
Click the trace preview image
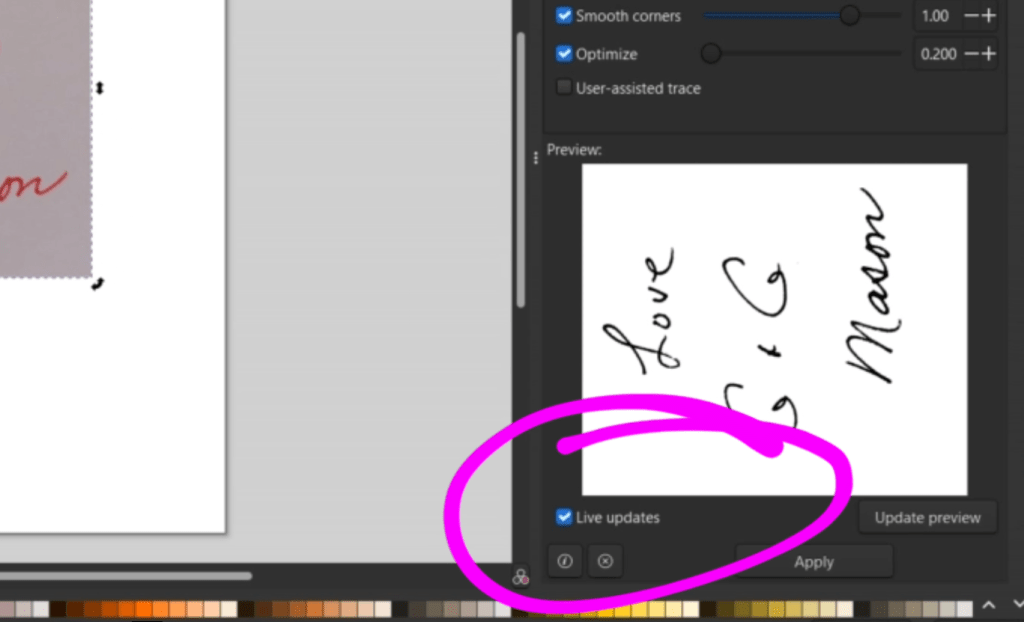click(x=774, y=329)
